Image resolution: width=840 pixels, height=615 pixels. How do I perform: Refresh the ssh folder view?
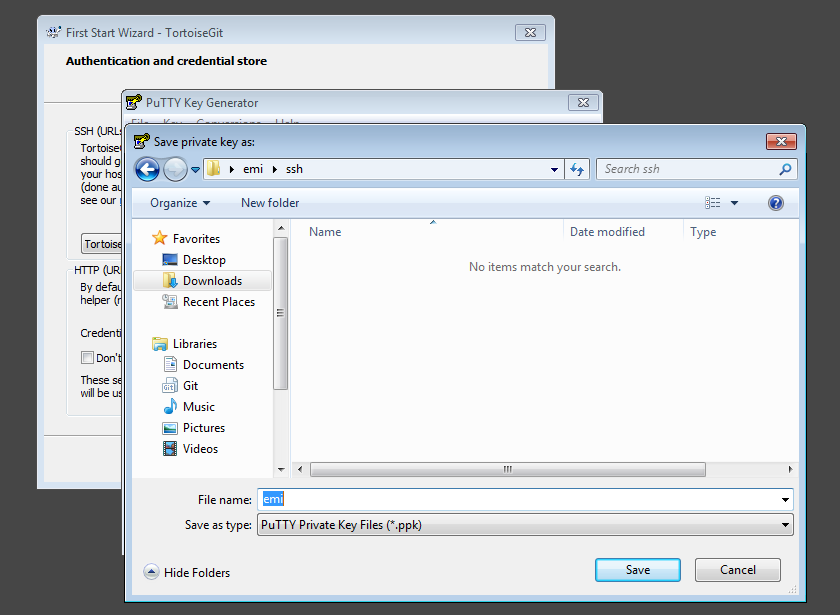(x=577, y=169)
